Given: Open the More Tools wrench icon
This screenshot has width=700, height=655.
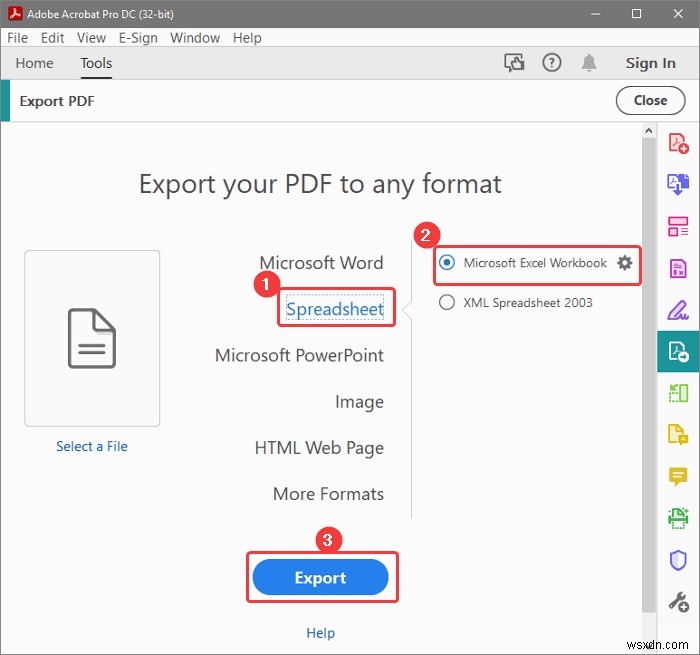Looking at the screenshot, I should [x=678, y=602].
